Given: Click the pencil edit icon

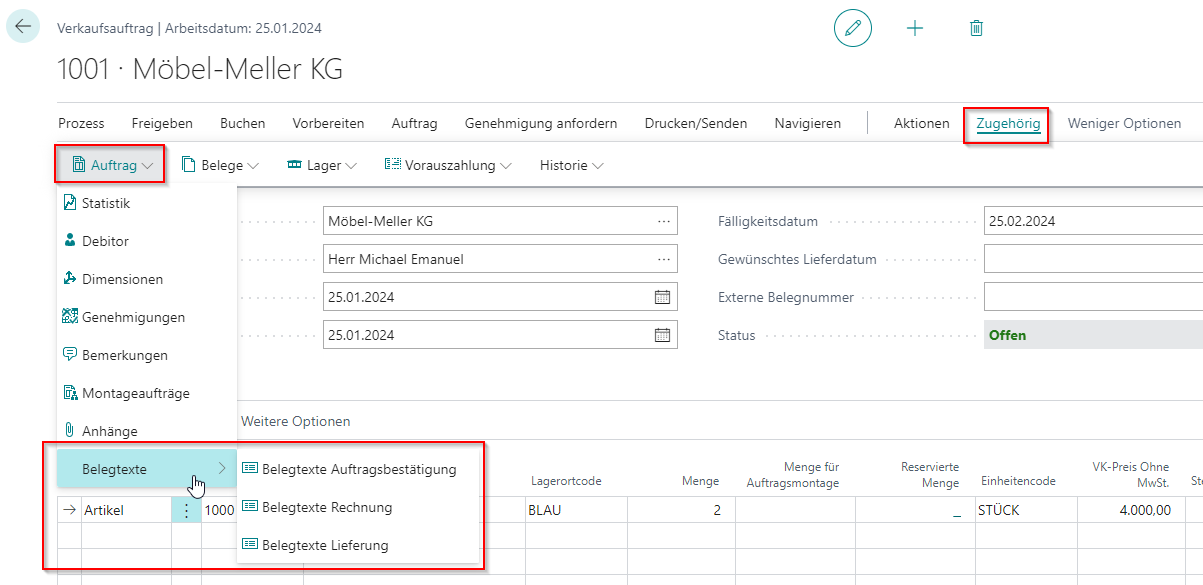Looking at the screenshot, I should coord(852,28).
